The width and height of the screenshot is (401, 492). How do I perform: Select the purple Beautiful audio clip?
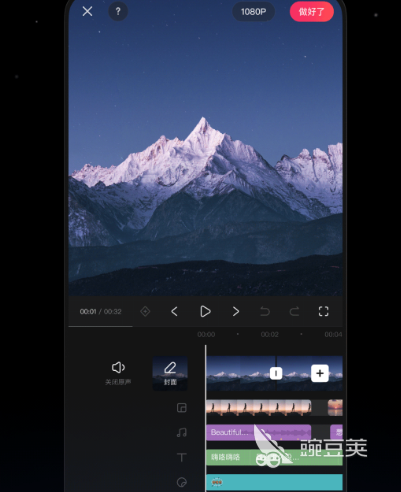258,432
